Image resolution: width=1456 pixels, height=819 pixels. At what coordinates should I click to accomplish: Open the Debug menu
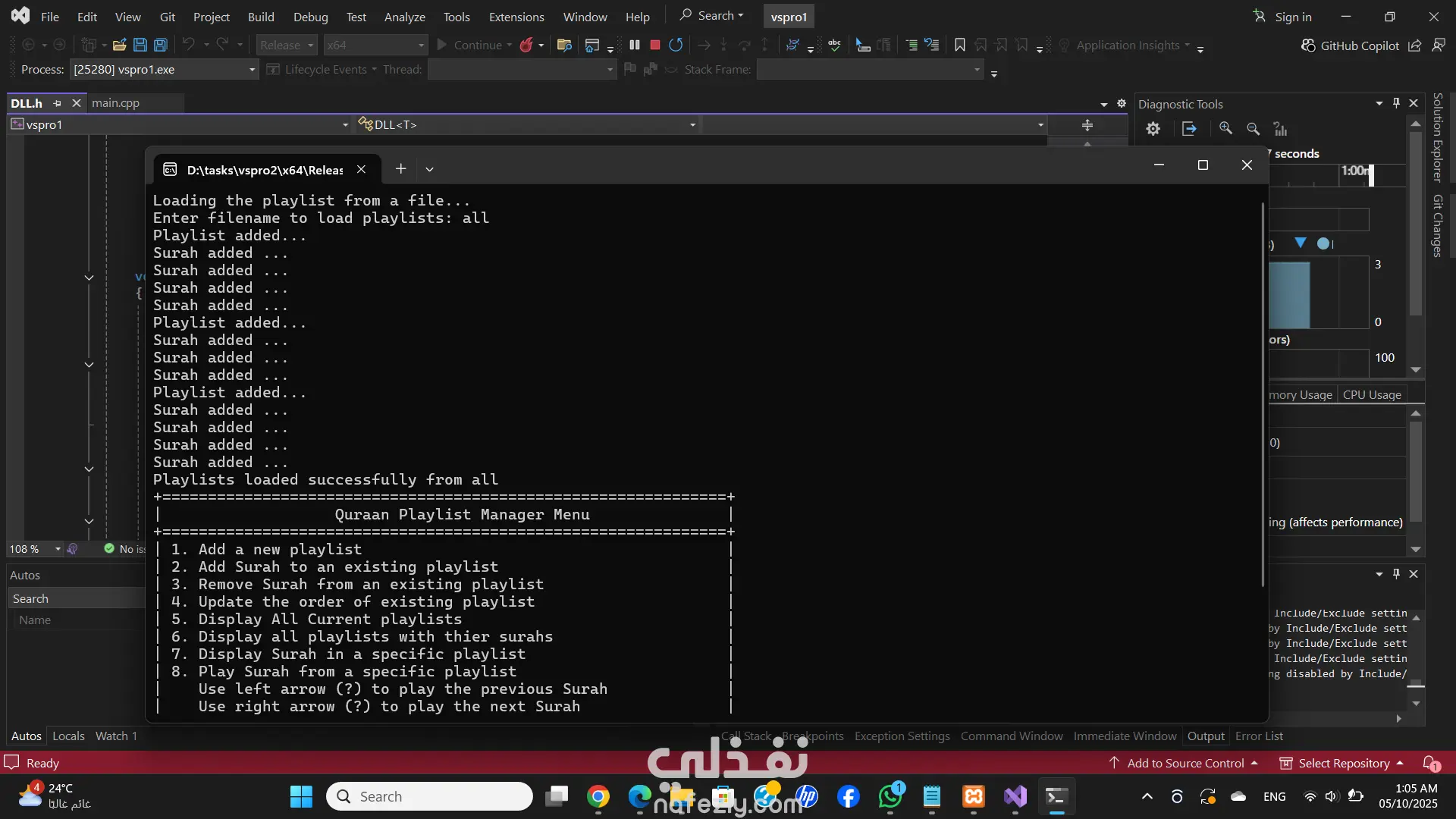310,17
